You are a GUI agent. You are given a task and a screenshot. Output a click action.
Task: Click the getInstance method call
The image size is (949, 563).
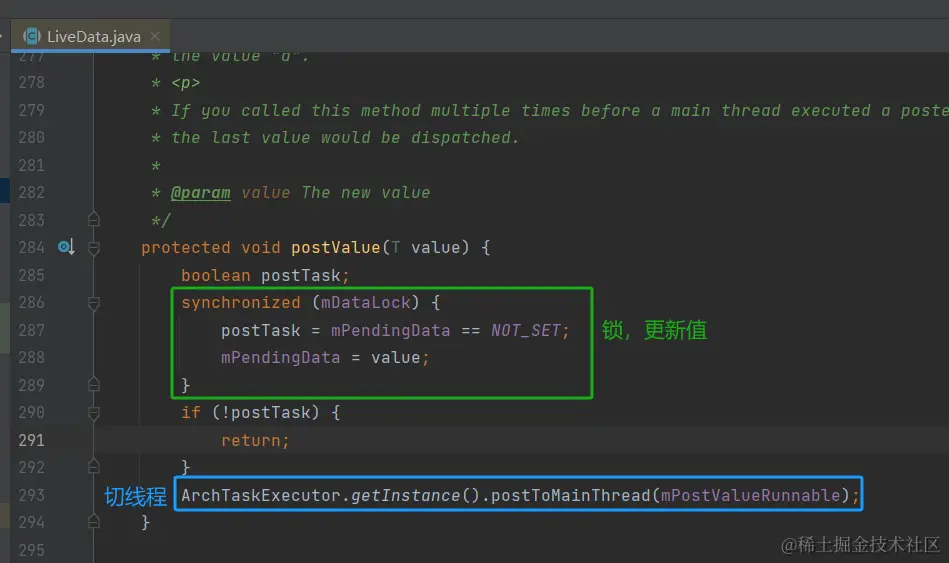click(x=406, y=495)
